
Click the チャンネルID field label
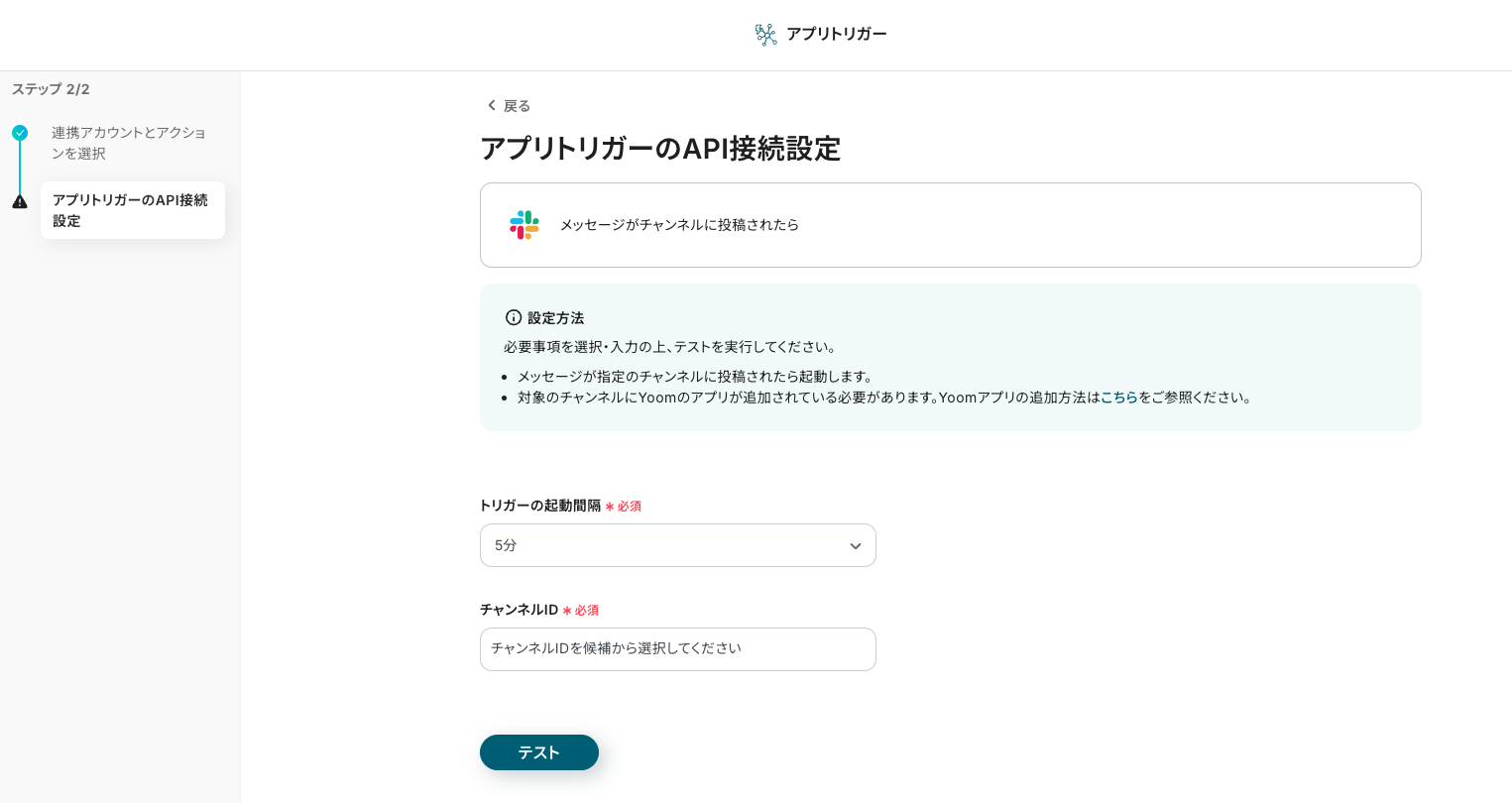tap(519, 610)
